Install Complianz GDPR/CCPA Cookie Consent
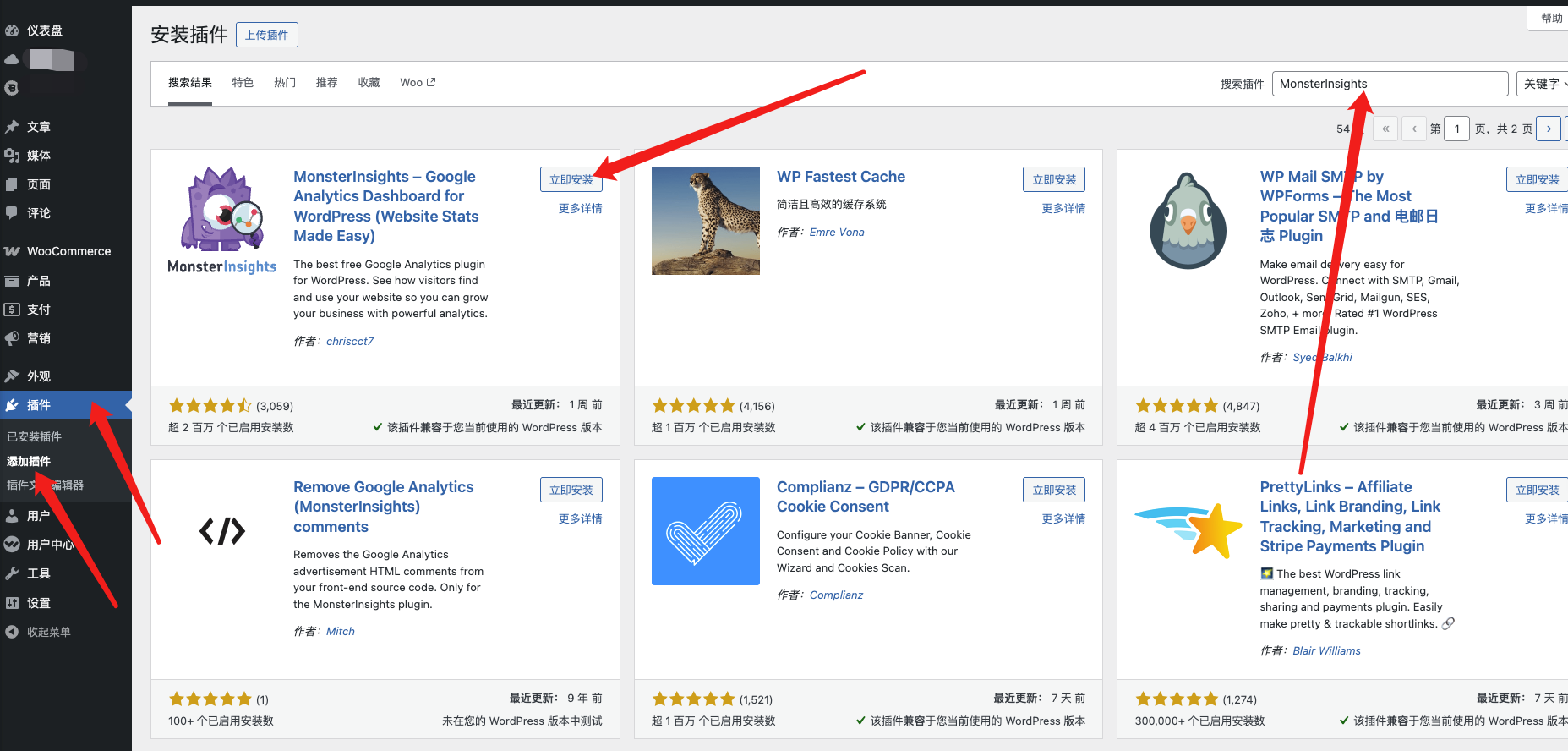 (x=1054, y=490)
